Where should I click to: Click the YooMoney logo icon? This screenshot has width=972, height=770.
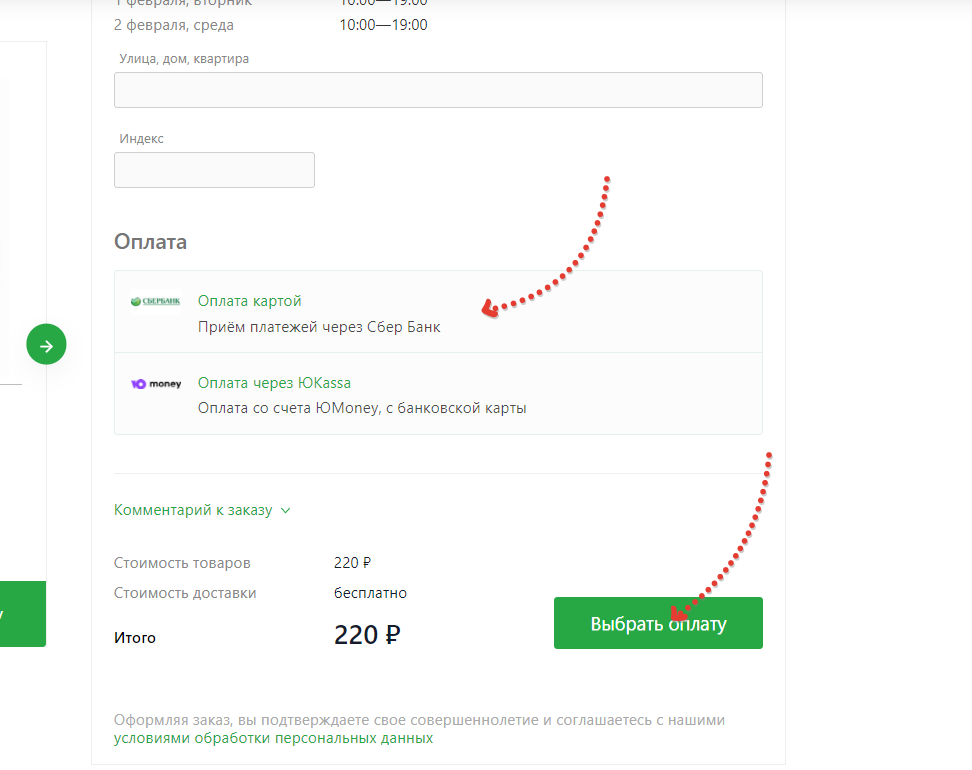pos(156,384)
